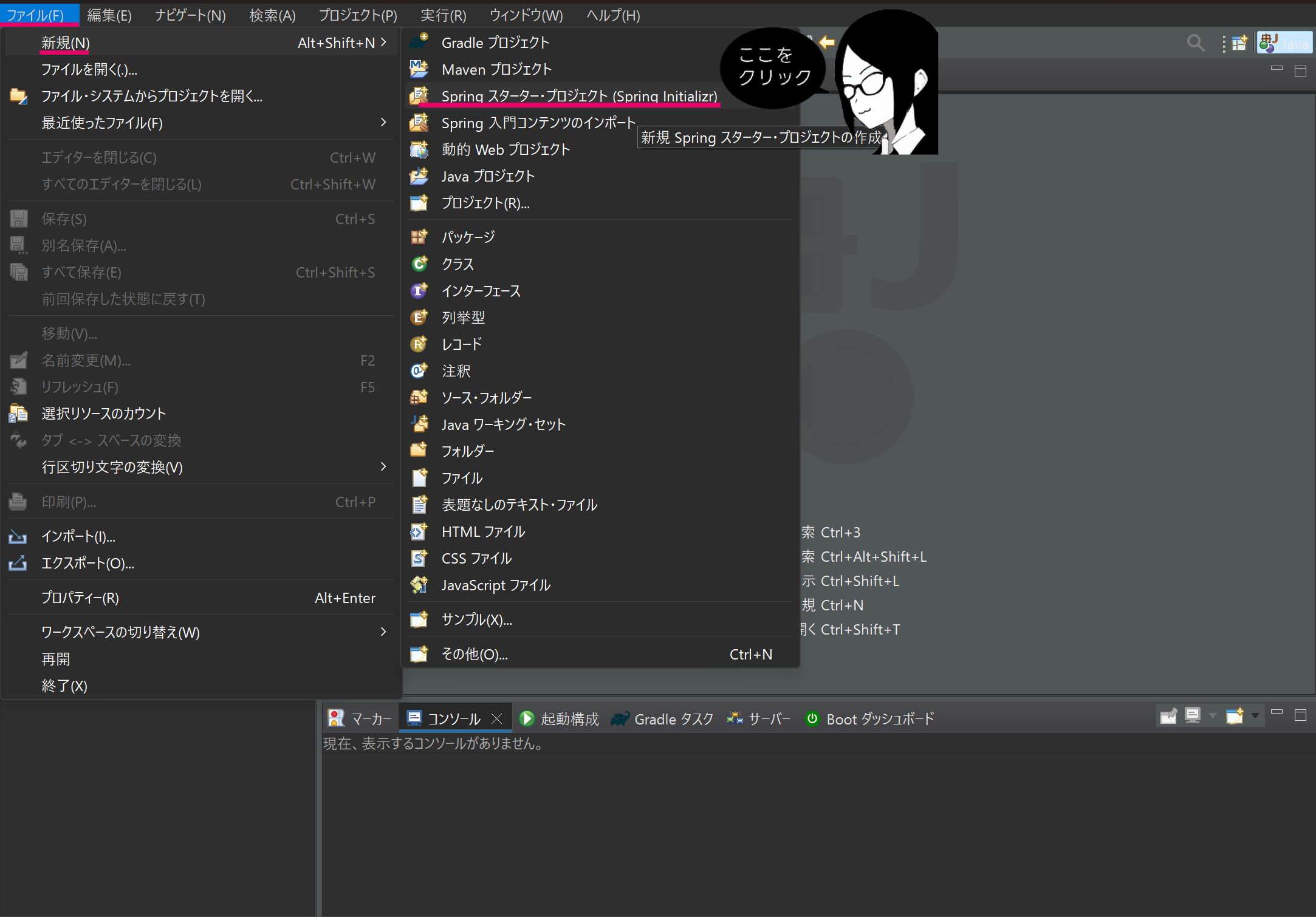Image resolution: width=1316 pixels, height=917 pixels.
Task: Open the console display selection icon
Action: tap(1193, 716)
